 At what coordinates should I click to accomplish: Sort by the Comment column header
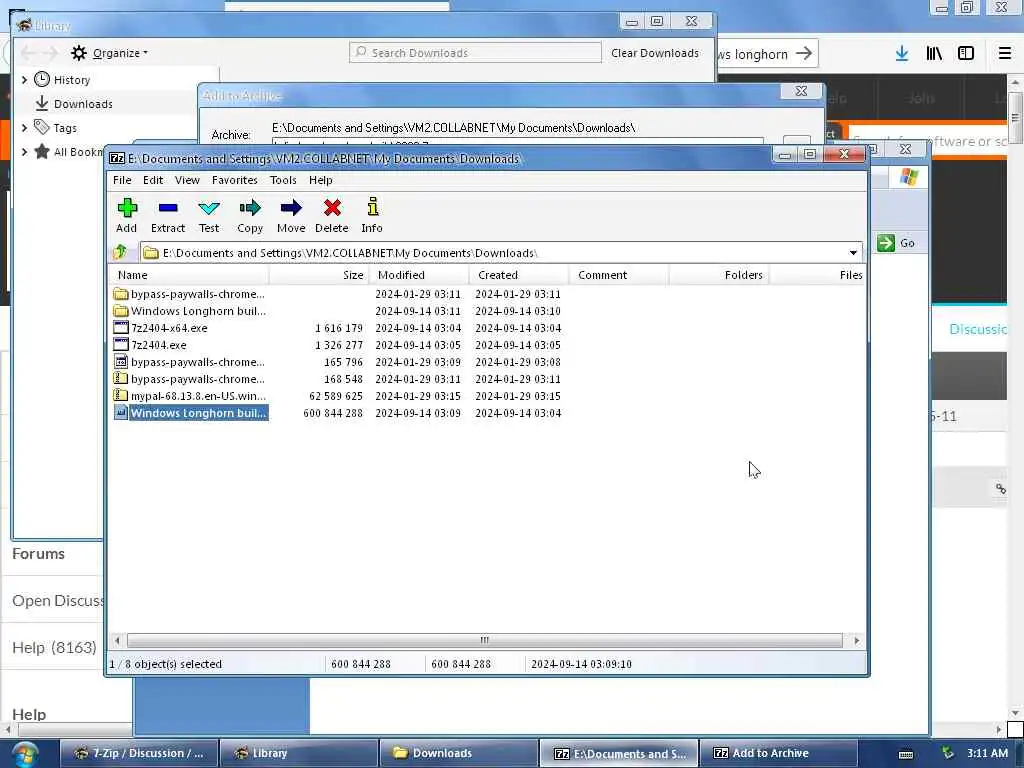tap(619, 275)
